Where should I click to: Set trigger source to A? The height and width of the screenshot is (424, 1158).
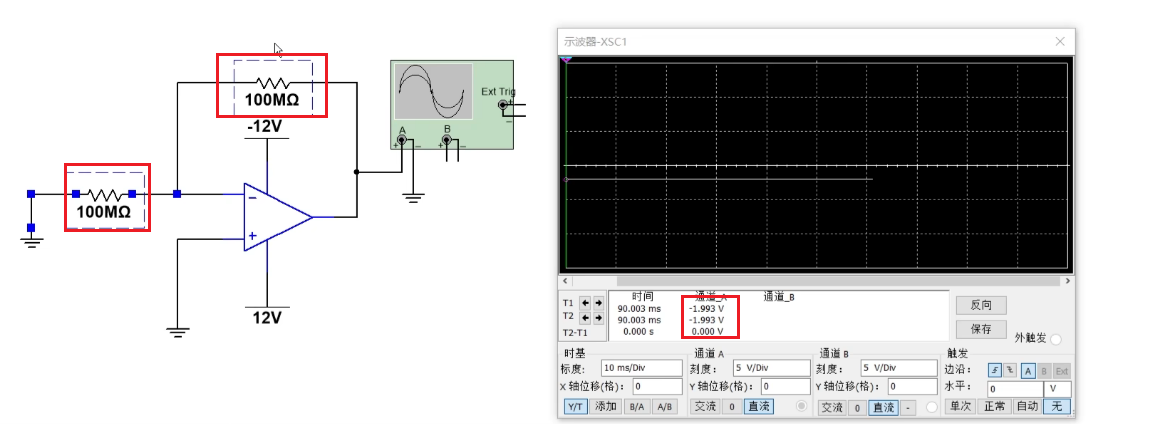[x=1028, y=371]
